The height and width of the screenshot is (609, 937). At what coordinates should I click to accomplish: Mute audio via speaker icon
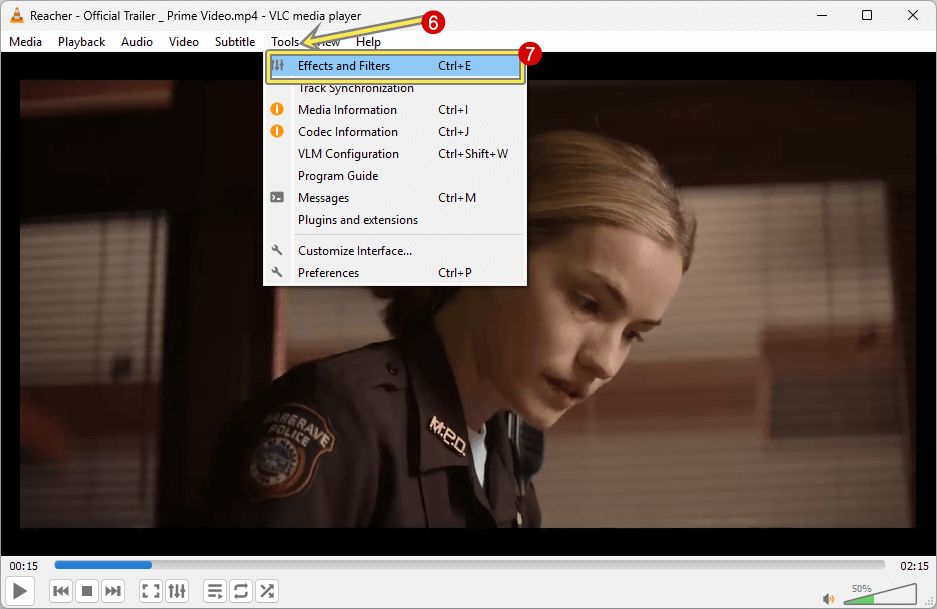pos(828,598)
